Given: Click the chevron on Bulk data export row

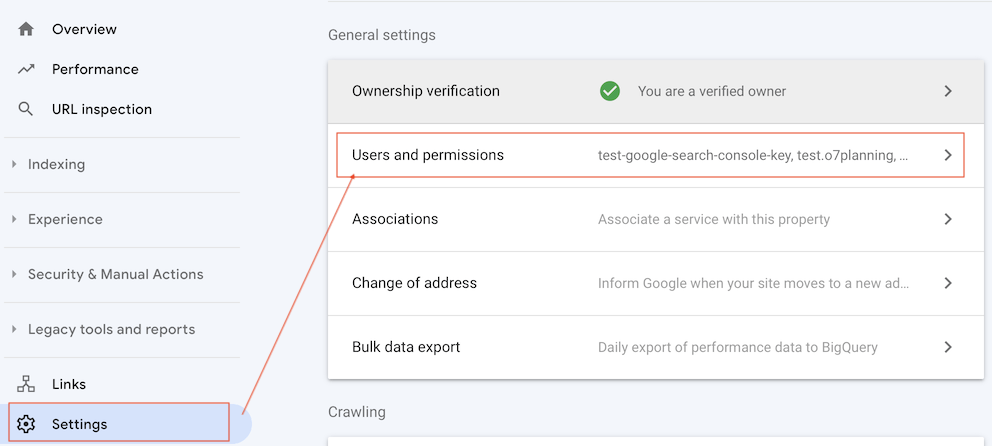Looking at the screenshot, I should point(948,347).
